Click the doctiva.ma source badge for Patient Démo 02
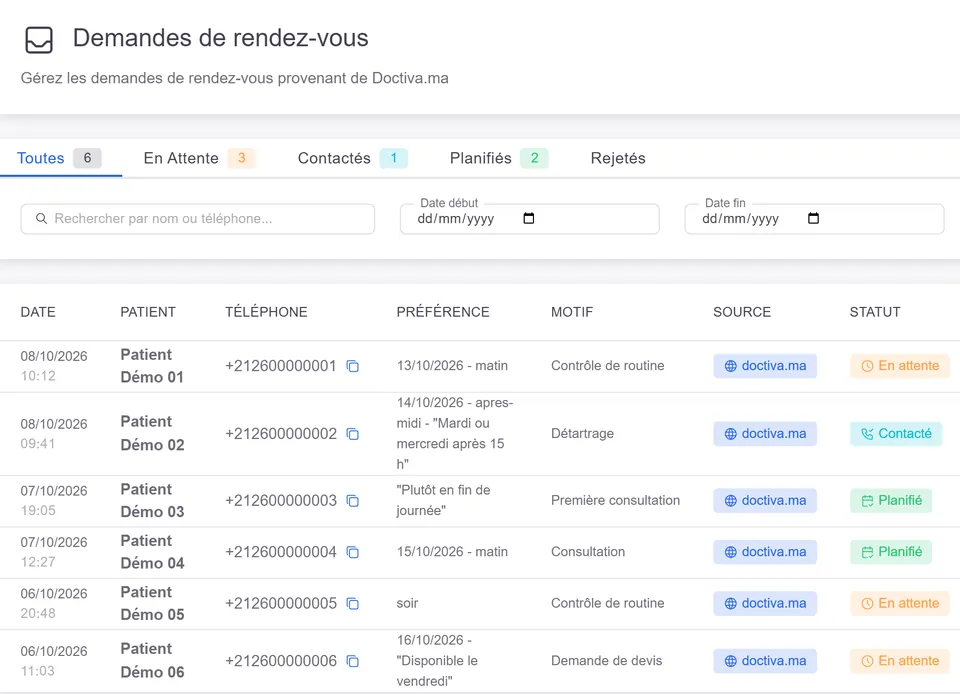The height and width of the screenshot is (694, 960). (765, 434)
